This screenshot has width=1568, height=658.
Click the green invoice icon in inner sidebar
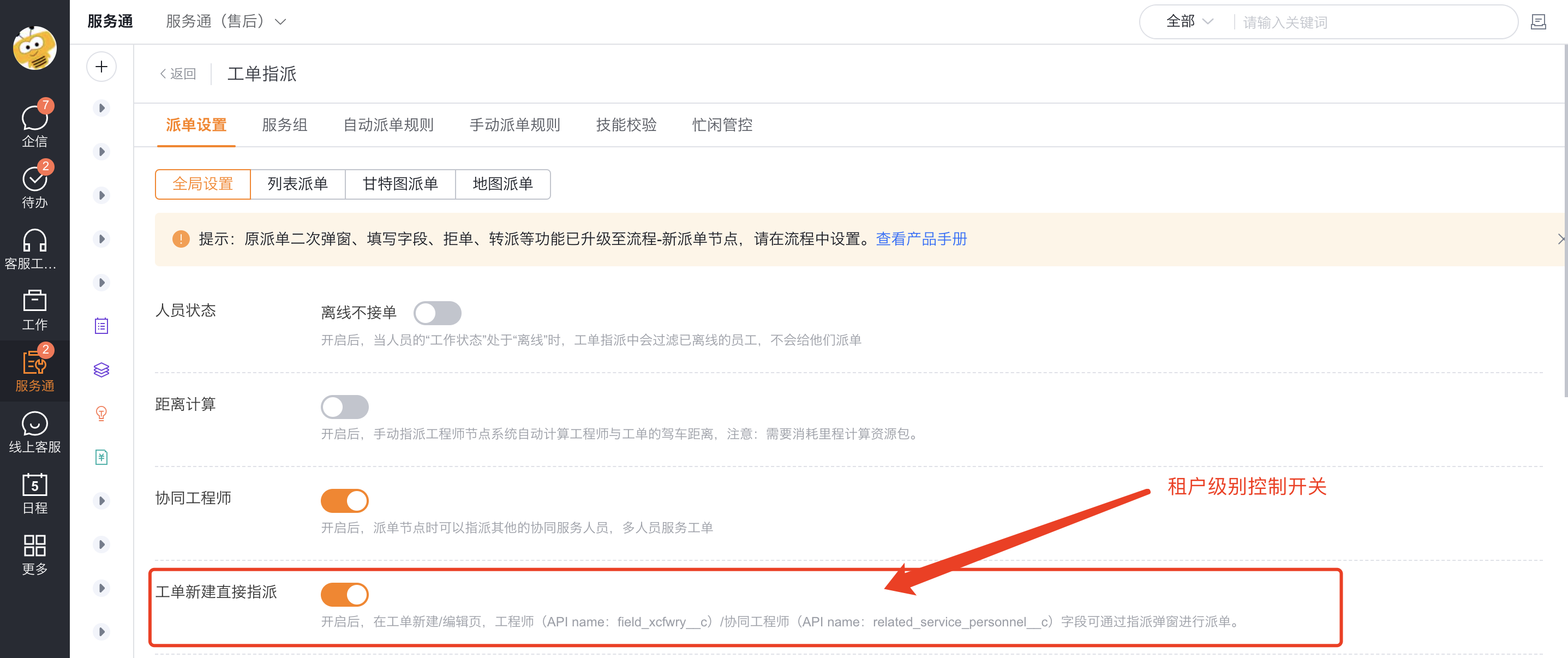[101, 457]
